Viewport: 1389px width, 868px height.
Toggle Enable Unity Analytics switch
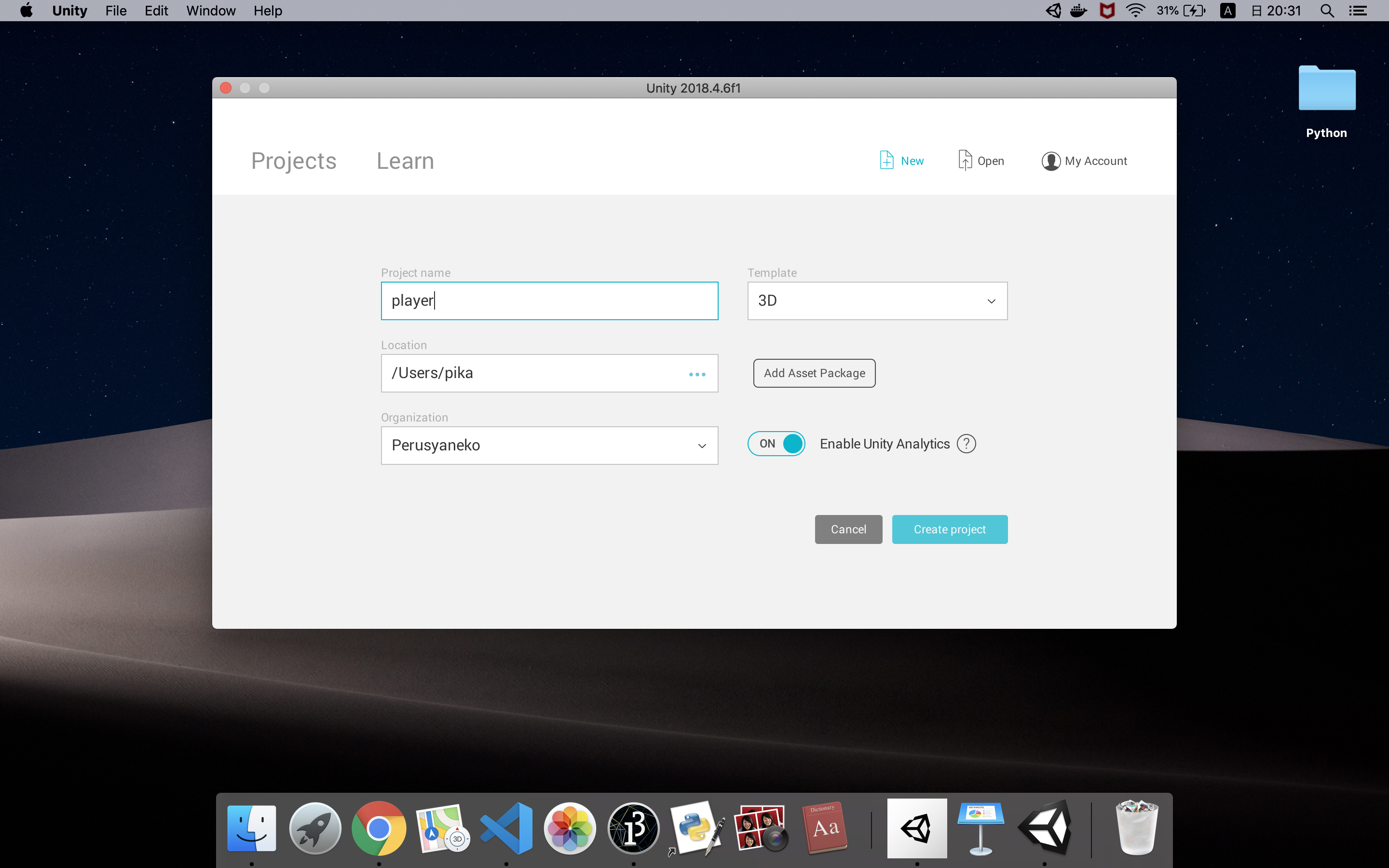pos(777,444)
